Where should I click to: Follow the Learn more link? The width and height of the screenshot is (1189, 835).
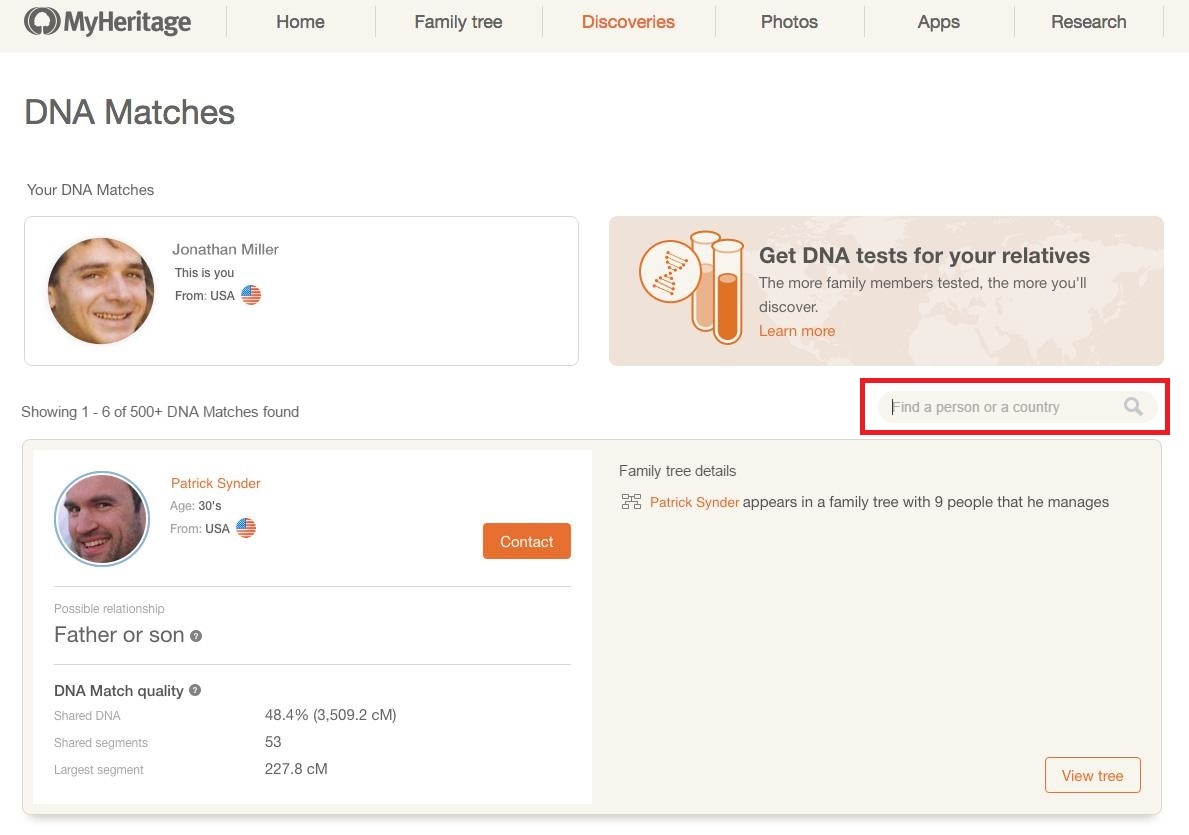pos(796,331)
